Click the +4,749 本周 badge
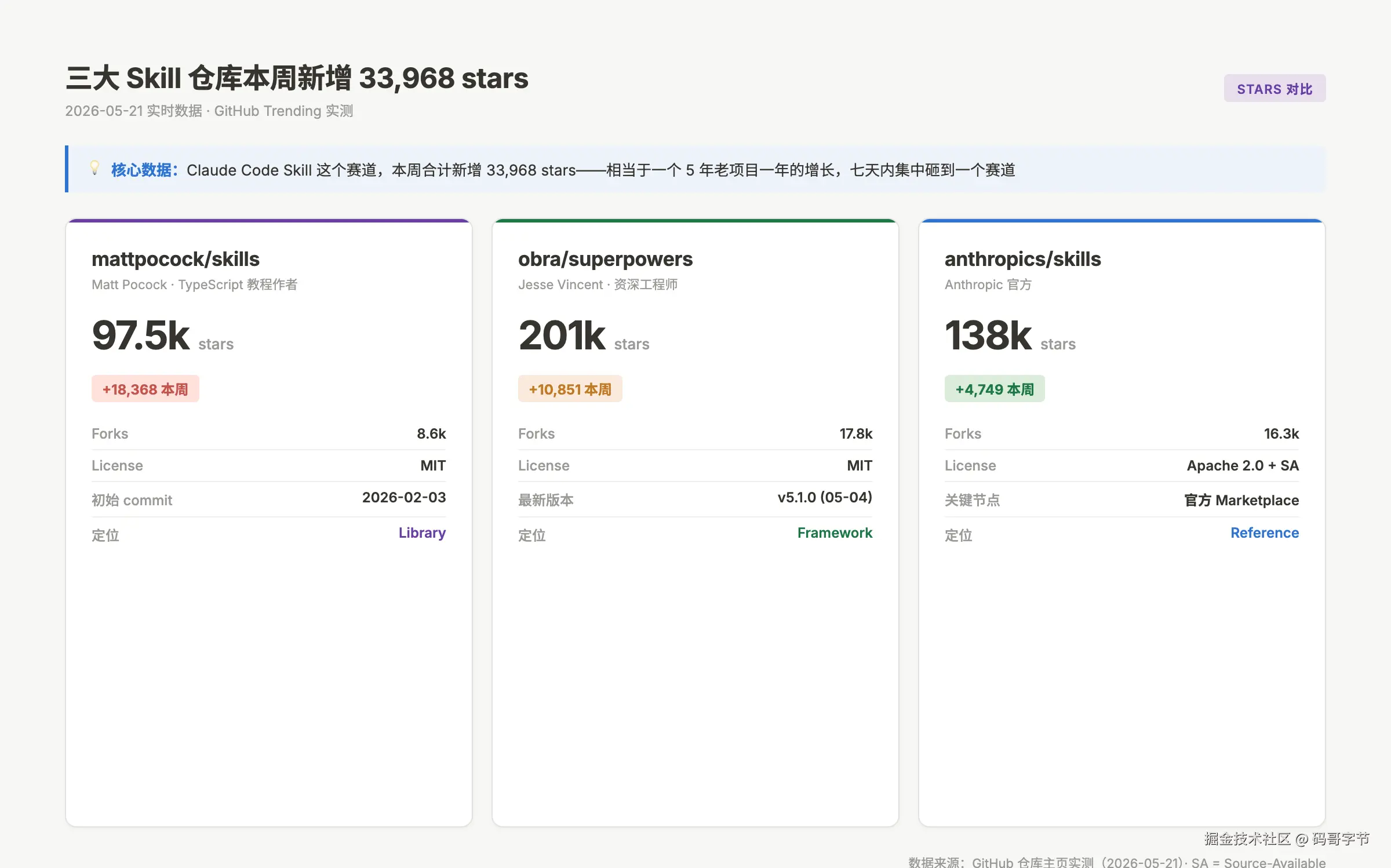The image size is (1391, 868). pos(995,389)
